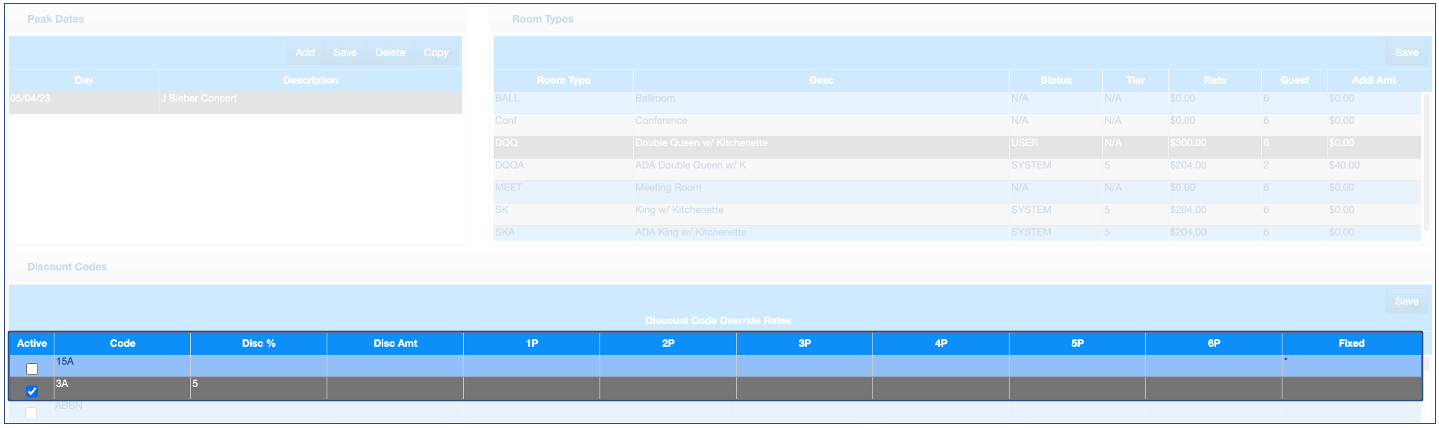The height and width of the screenshot is (428, 1439).
Task: Click Fixed cell for code 15A
Action: (1351, 366)
